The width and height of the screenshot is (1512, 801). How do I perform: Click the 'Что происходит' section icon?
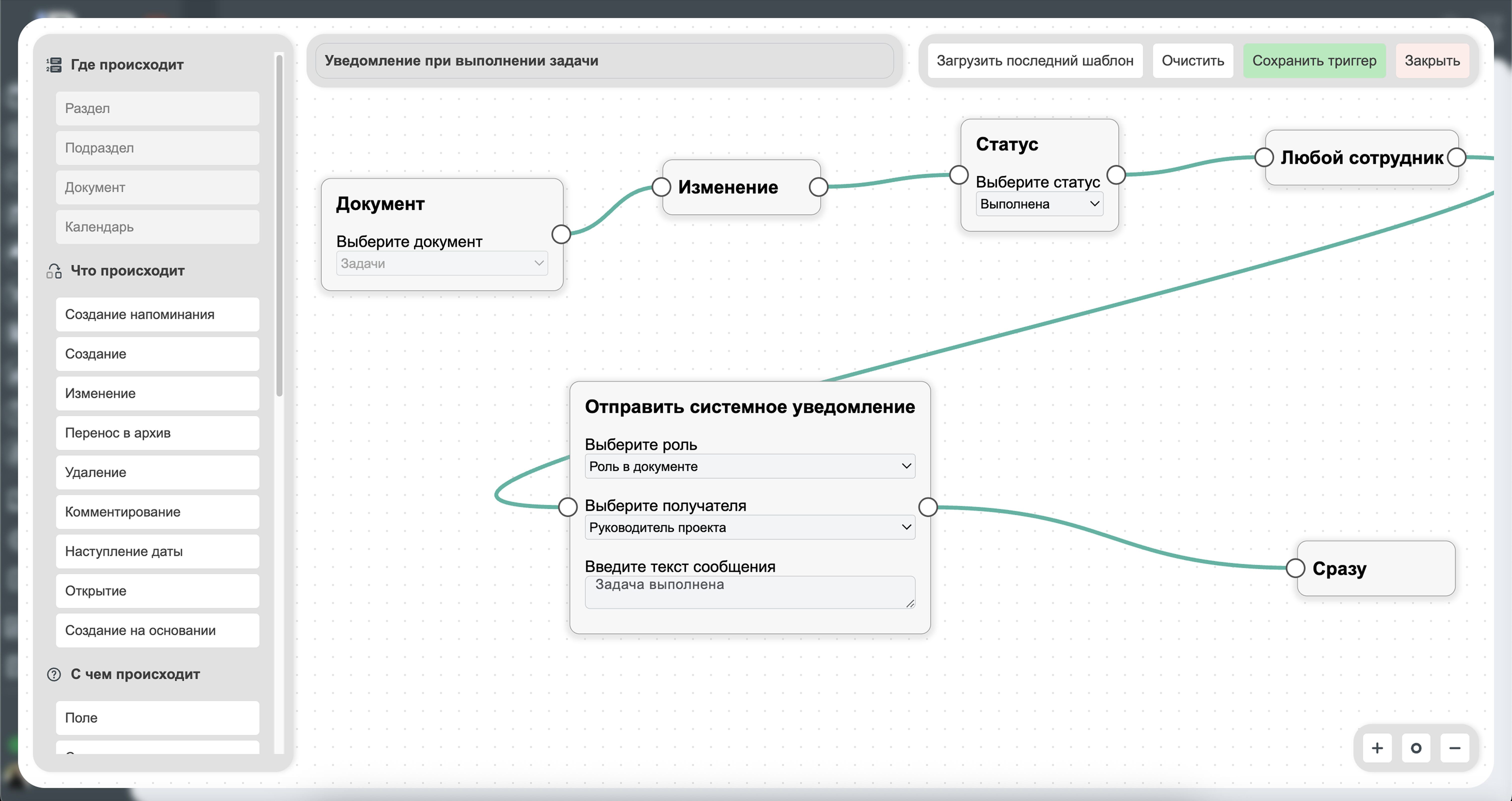[x=54, y=270]
